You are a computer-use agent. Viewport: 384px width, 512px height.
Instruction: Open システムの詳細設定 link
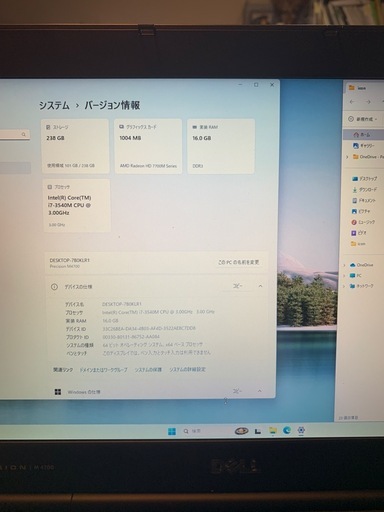point(187,369)
